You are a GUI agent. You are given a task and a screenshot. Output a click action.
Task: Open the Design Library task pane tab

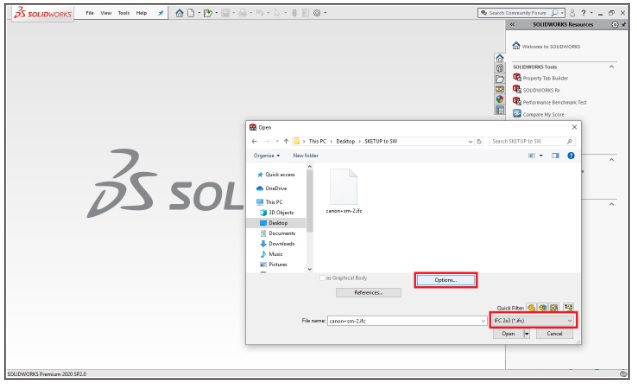pyautogui.click(x=500, y=68)
